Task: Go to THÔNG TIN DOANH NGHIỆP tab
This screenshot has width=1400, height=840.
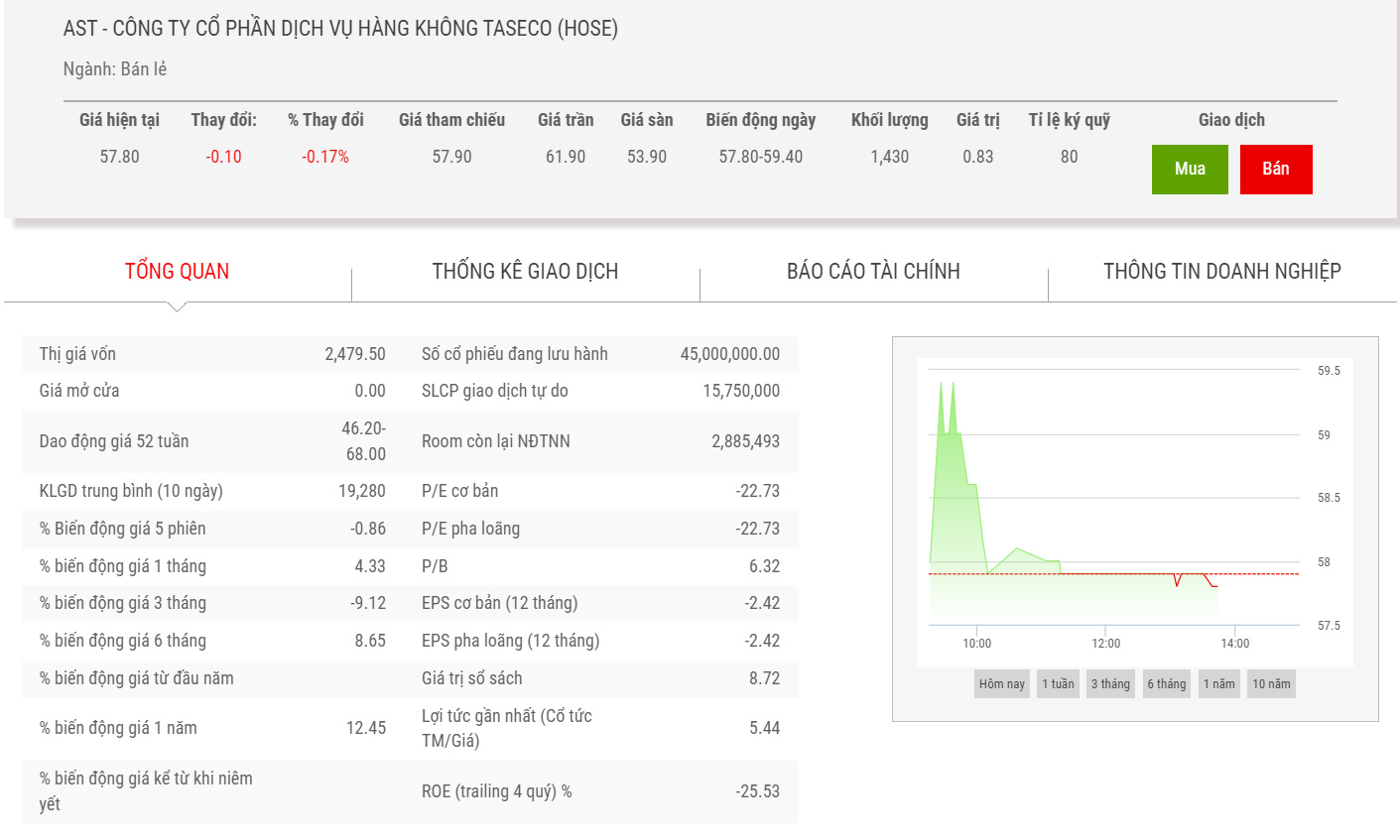Action: point(1221,272)
